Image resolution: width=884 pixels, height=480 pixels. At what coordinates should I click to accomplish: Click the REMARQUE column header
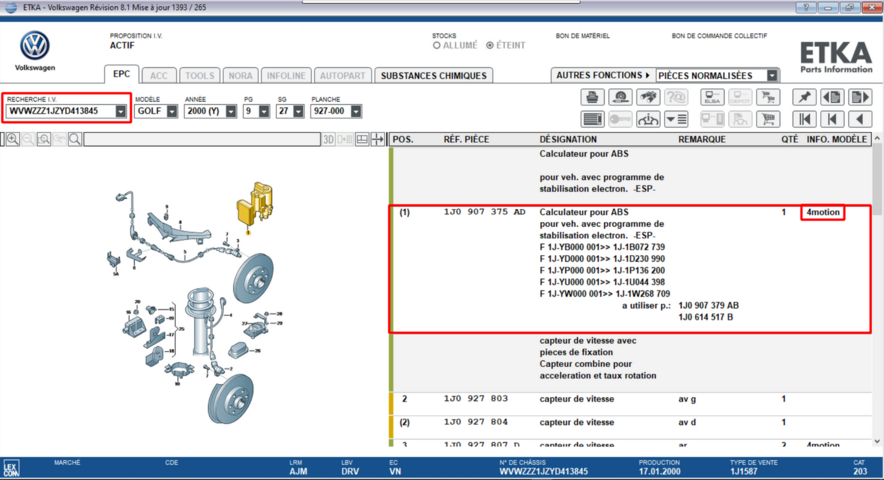point(701,139)
